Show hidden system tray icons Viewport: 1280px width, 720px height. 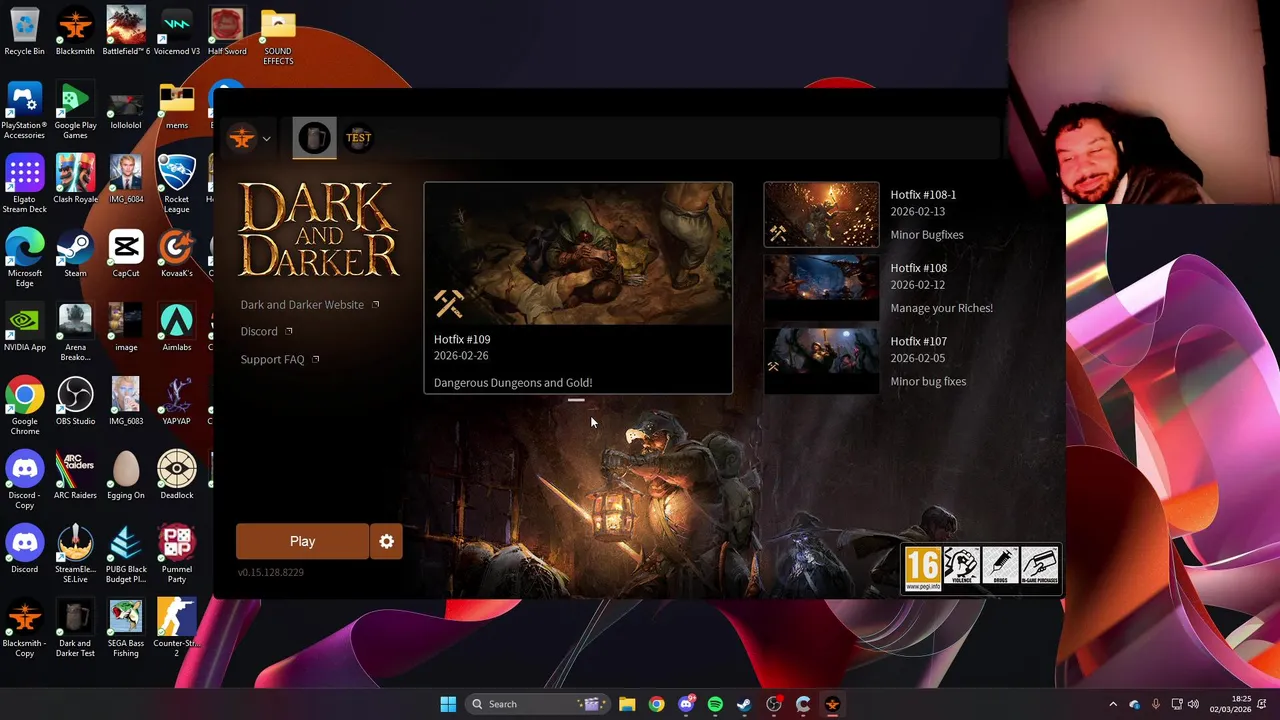1113,704
